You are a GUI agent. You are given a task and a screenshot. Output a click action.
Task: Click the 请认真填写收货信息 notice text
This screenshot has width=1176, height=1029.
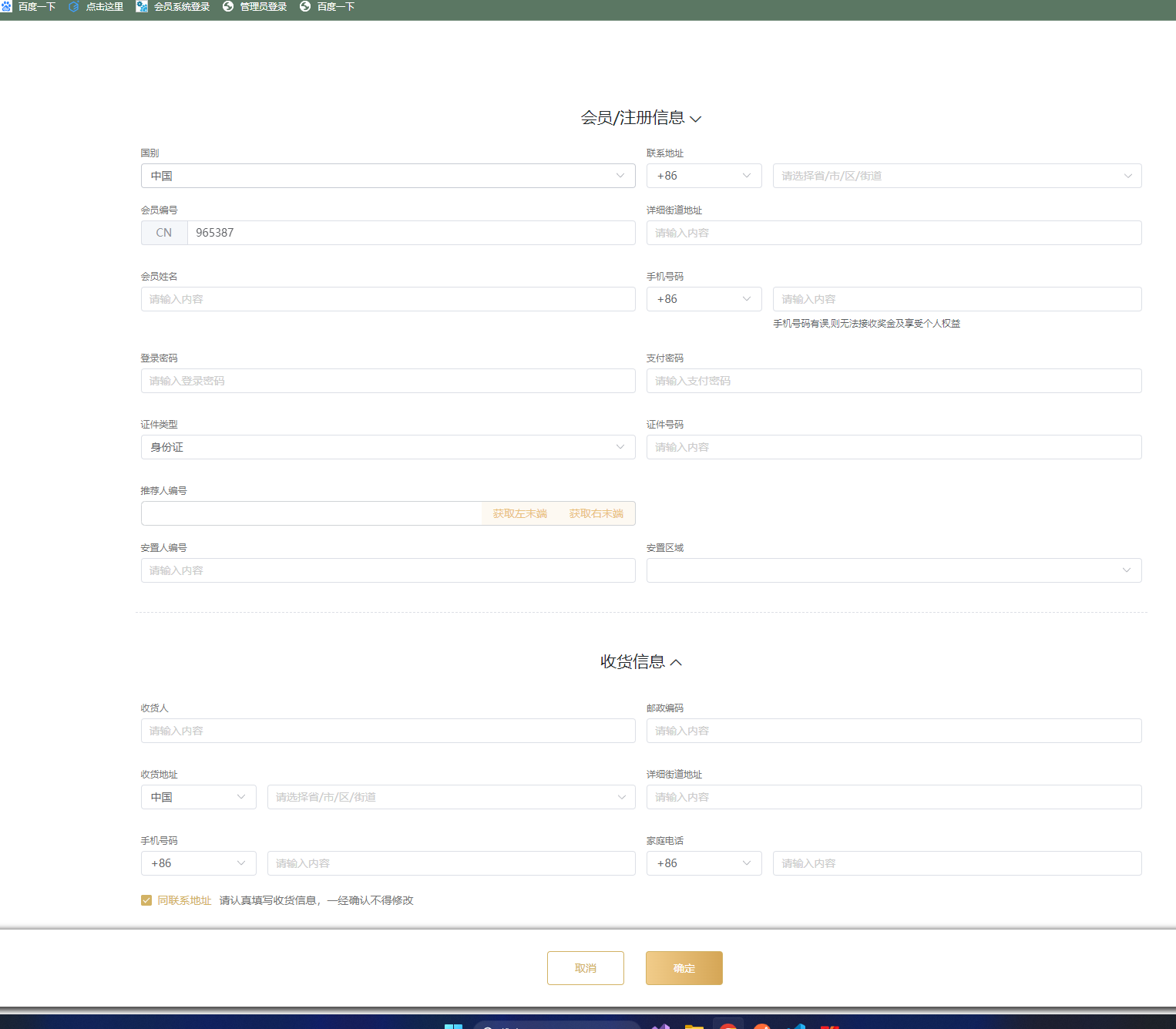point(317,900)
